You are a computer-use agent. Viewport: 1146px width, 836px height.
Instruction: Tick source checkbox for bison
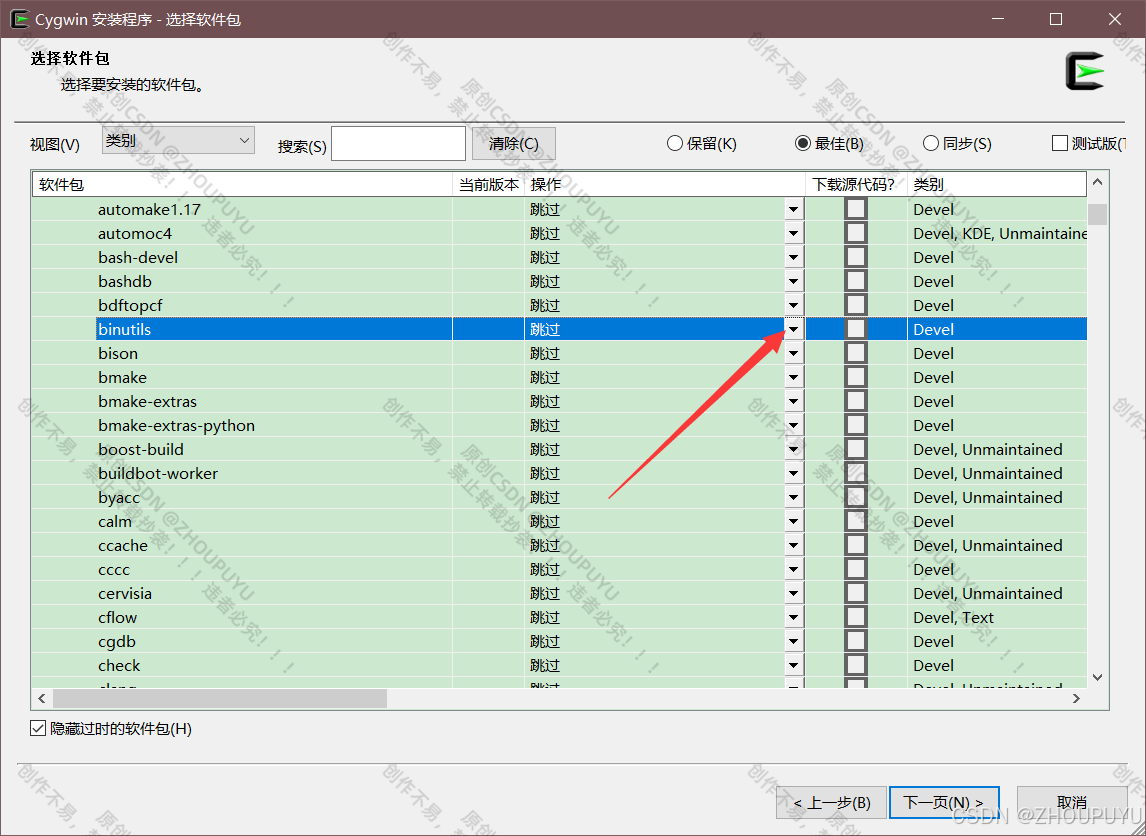coord(855,353)
